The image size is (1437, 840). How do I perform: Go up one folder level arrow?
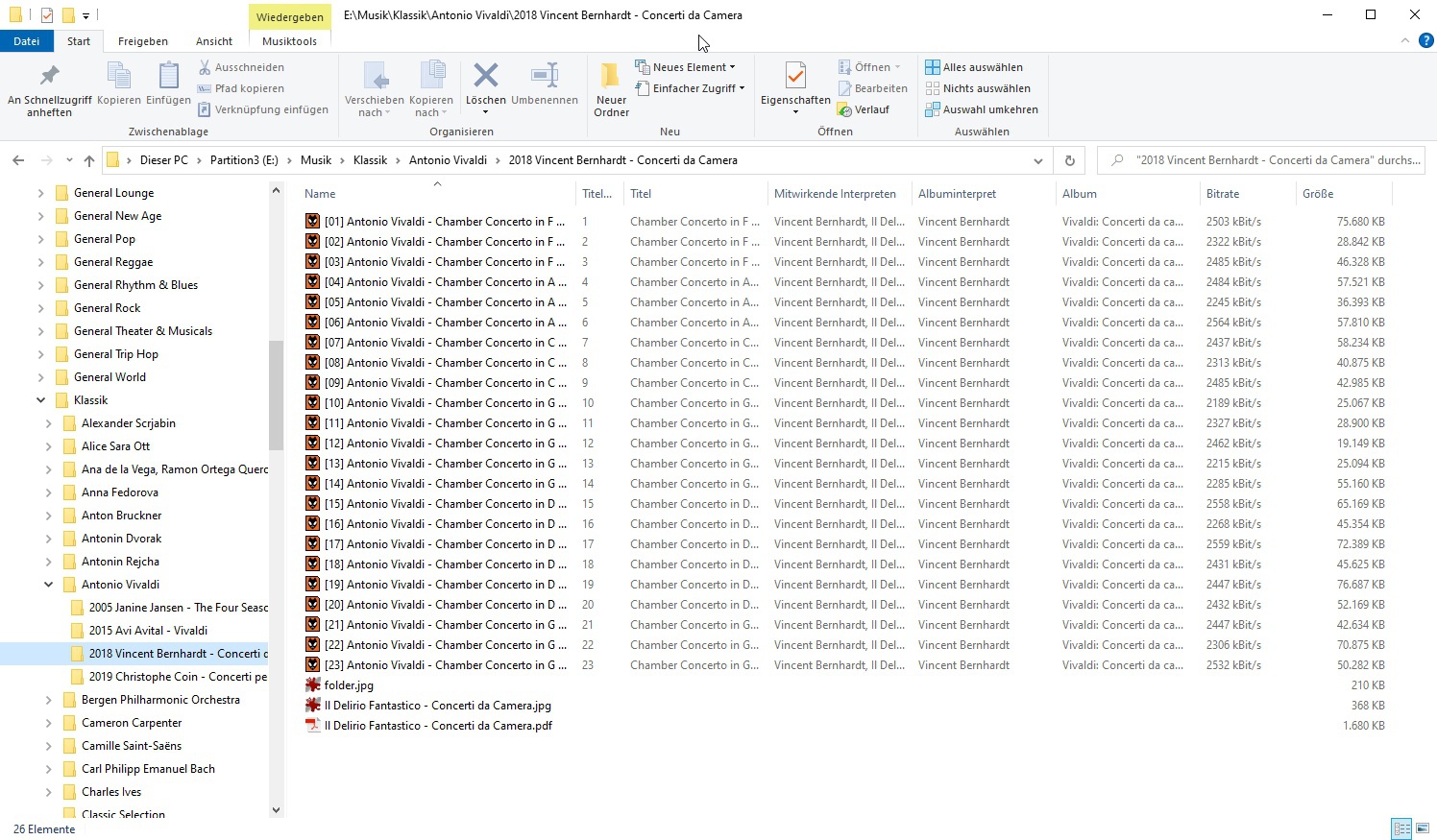[89, 160]
